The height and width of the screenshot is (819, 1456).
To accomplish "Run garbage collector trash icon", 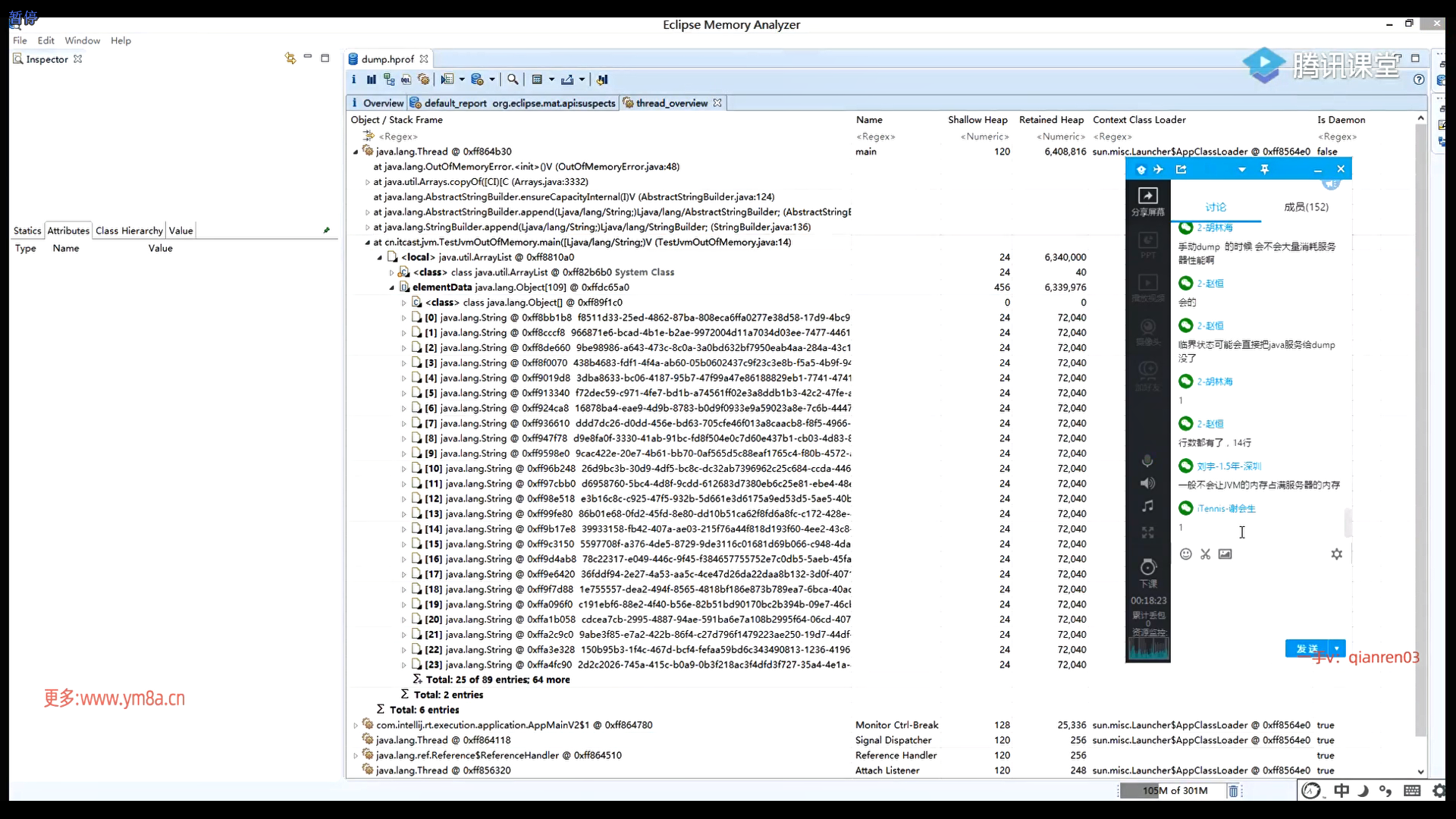I will tap(1234, 791).
